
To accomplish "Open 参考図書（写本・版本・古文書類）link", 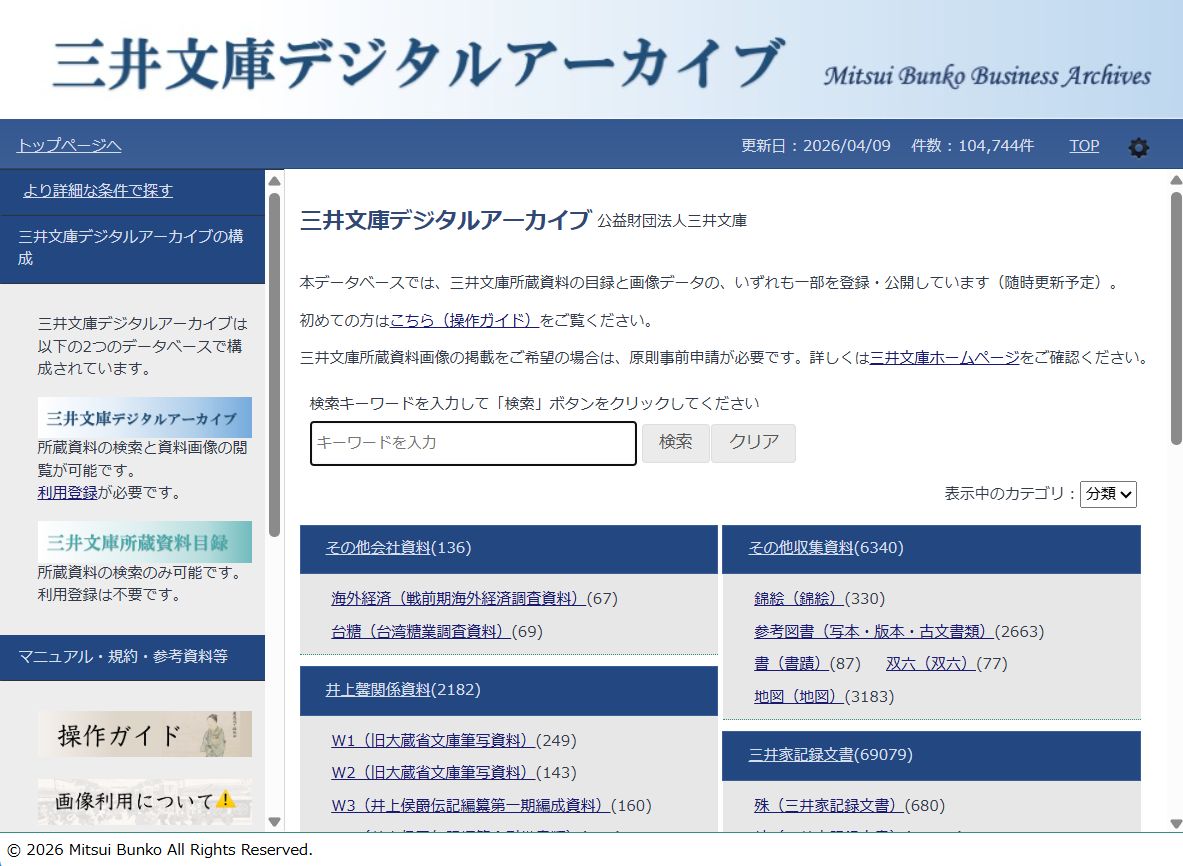I will pyautogui.click(x=874, y=631).
